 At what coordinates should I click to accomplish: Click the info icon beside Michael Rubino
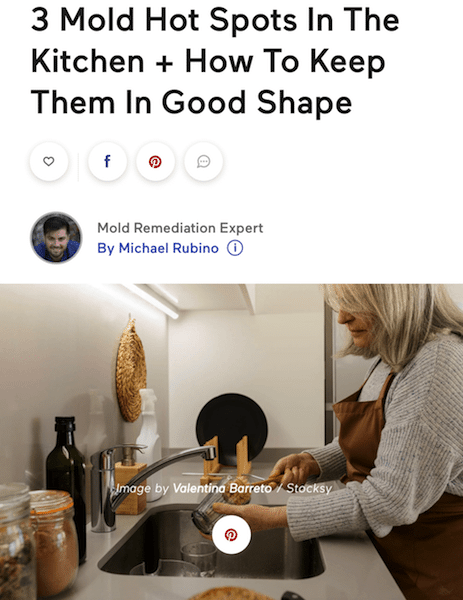tap(235, 248)
